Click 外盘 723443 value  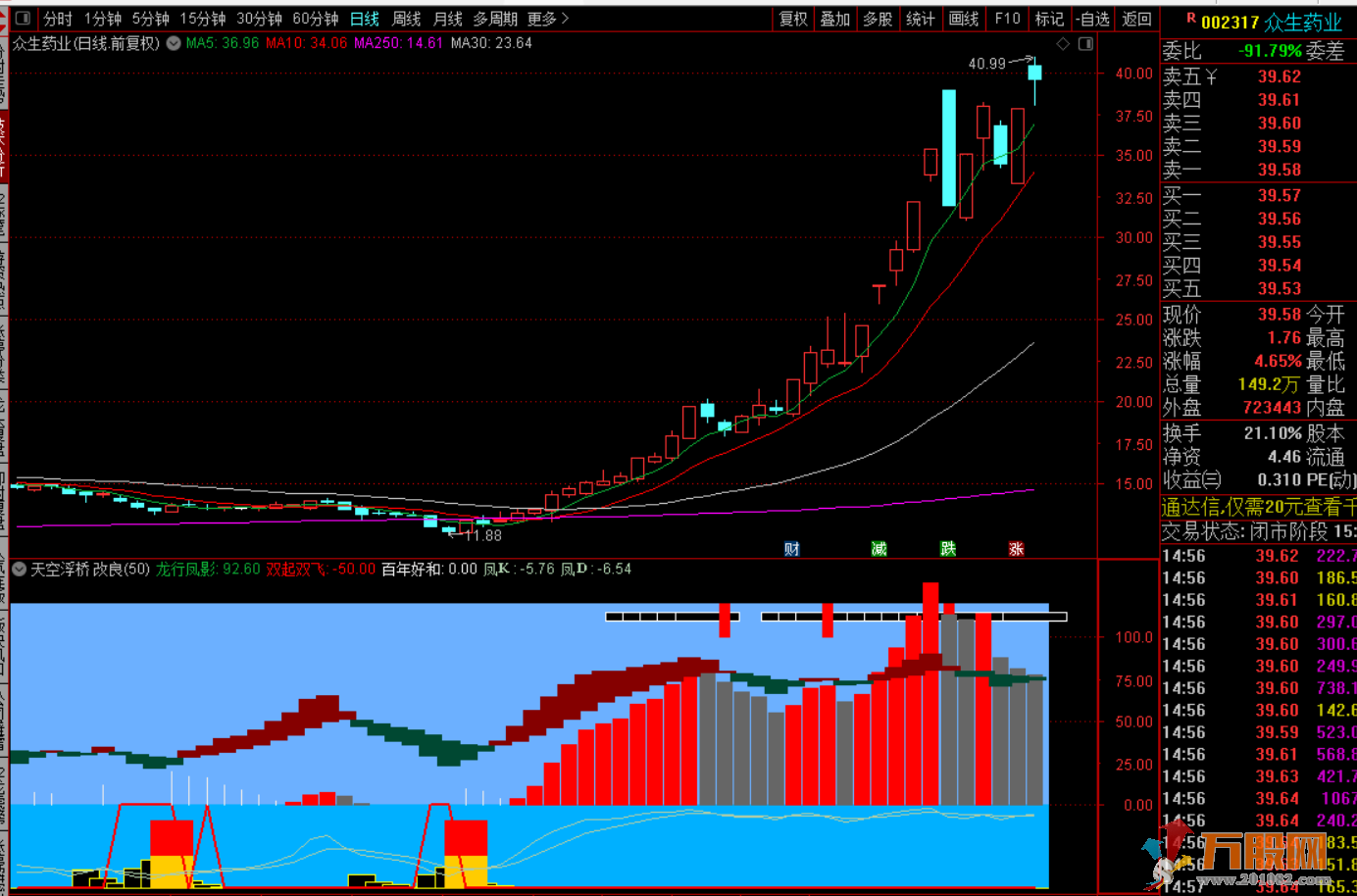click(1272, 408)
